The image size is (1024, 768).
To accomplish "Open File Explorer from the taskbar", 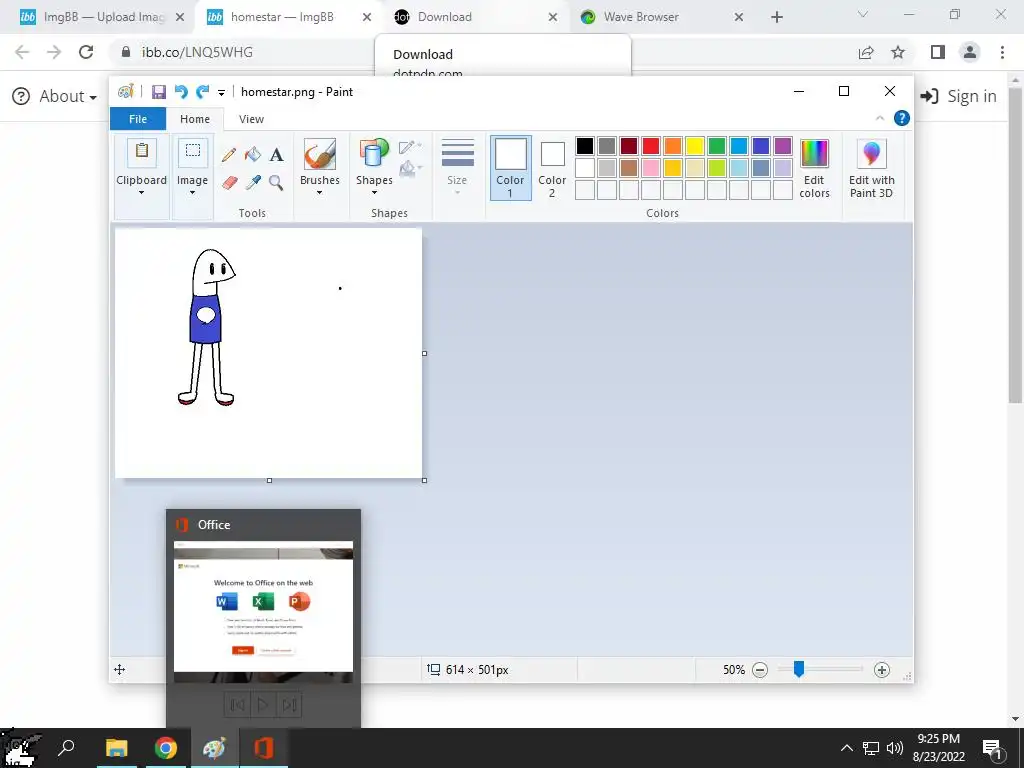I will click(117, 748).
